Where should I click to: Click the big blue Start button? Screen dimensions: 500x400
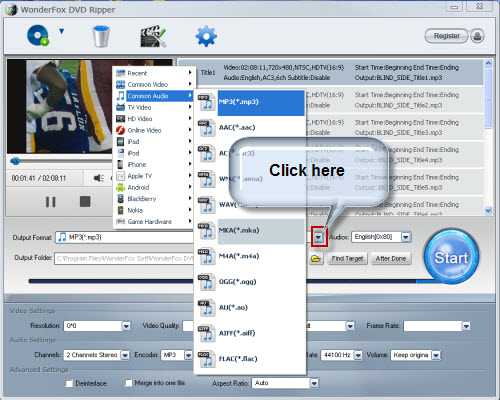click(451, 256)
